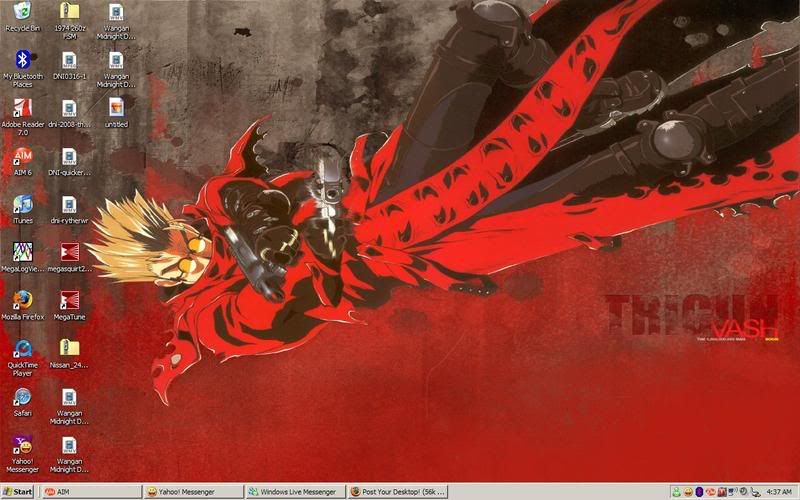Click the taskbar clock showing 4:37 AM
Image resolution: width=800 pixels, height=500 pixels.
pos(778,492)
